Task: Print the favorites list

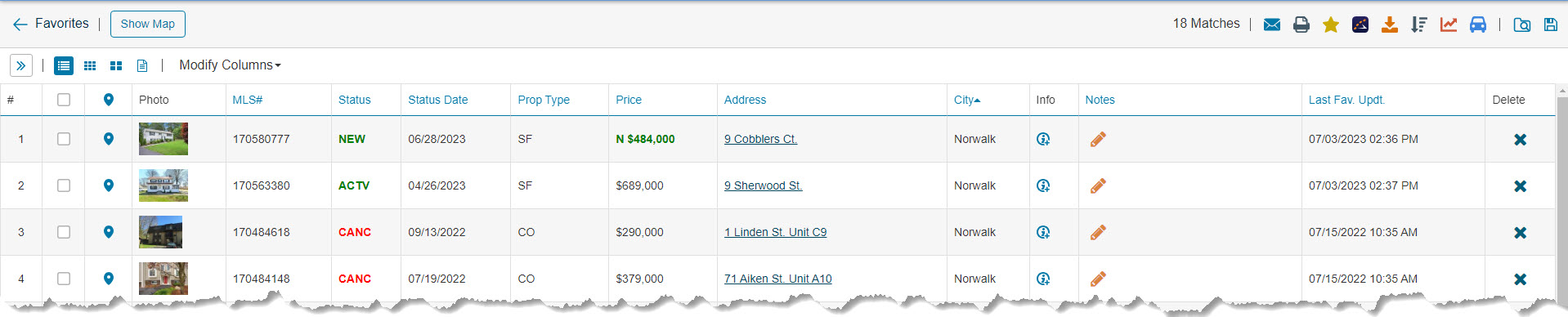Action: coord(1301,25)
